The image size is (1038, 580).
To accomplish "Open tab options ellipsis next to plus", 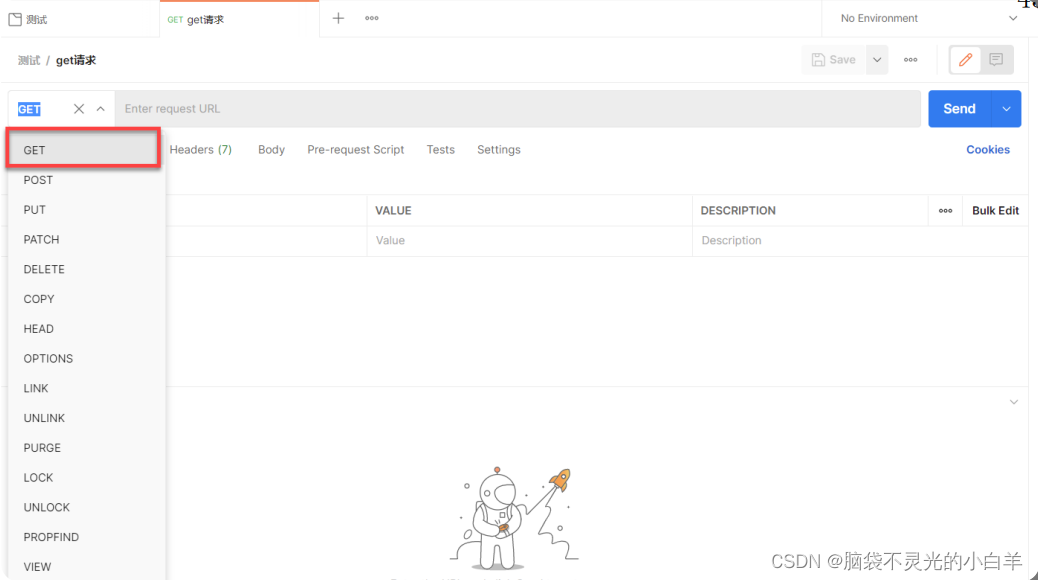I will [372, 19].
